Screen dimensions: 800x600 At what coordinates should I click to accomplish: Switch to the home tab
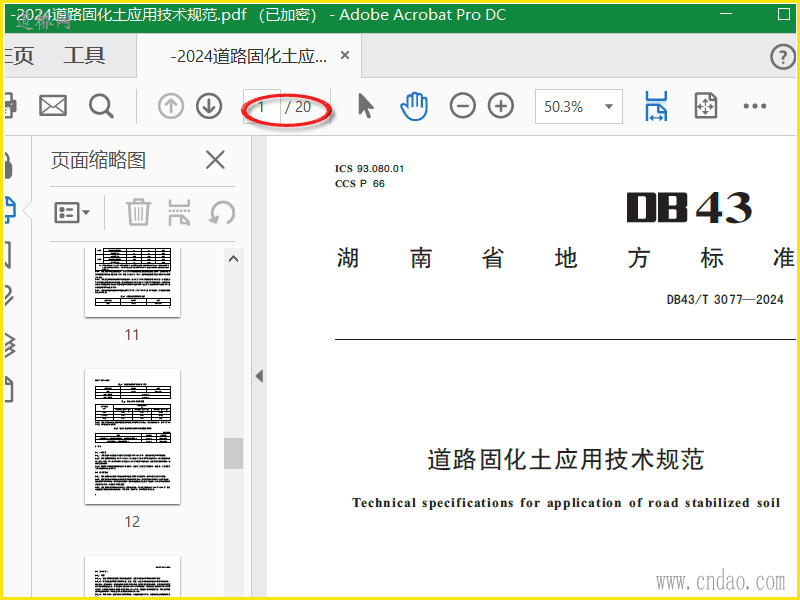point(19,56)
